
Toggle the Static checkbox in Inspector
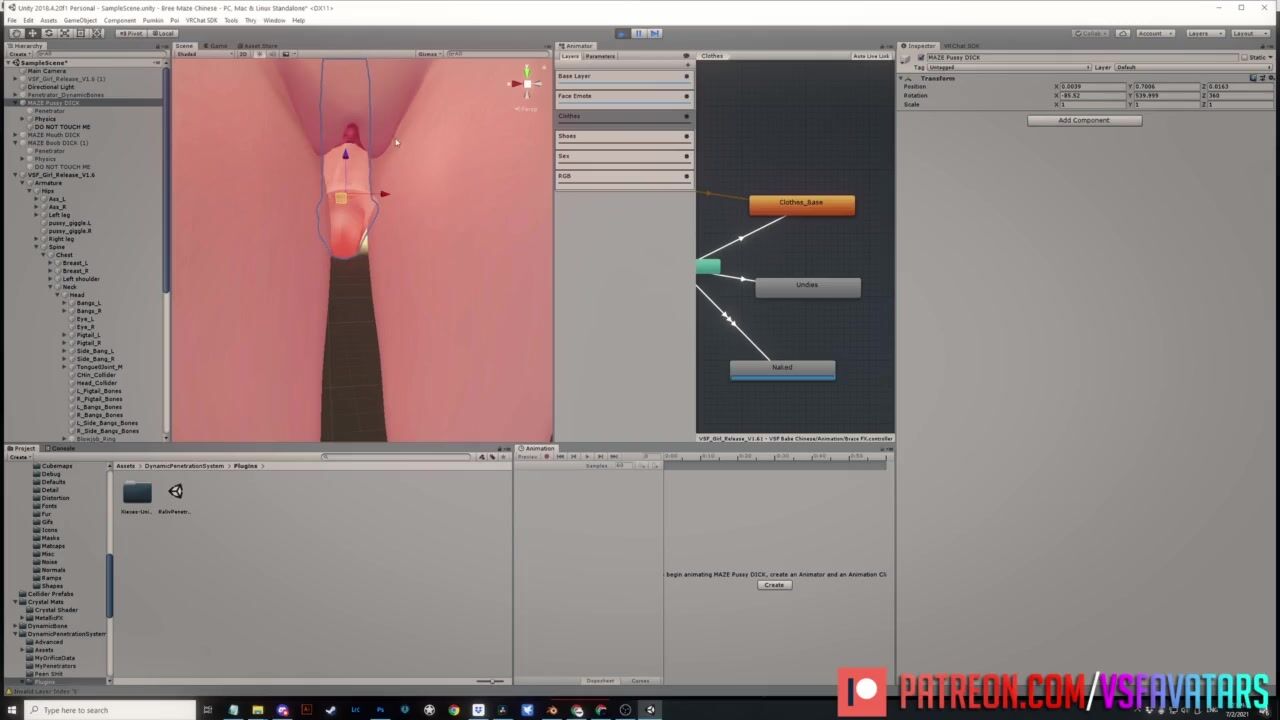[1245, 57]
